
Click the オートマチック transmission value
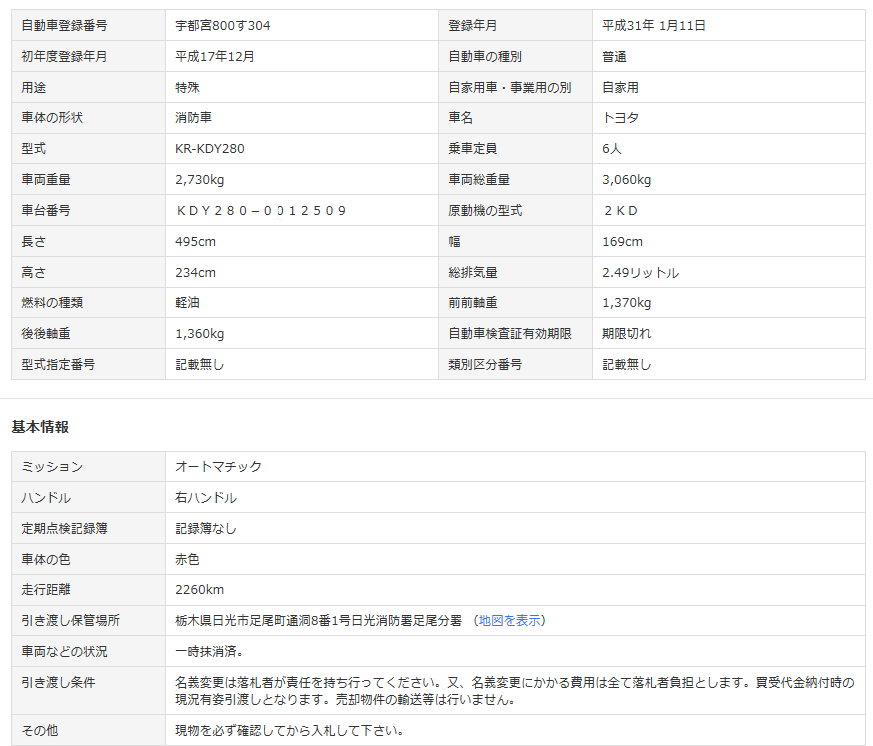pyautogui.click(x=218, y=467)
